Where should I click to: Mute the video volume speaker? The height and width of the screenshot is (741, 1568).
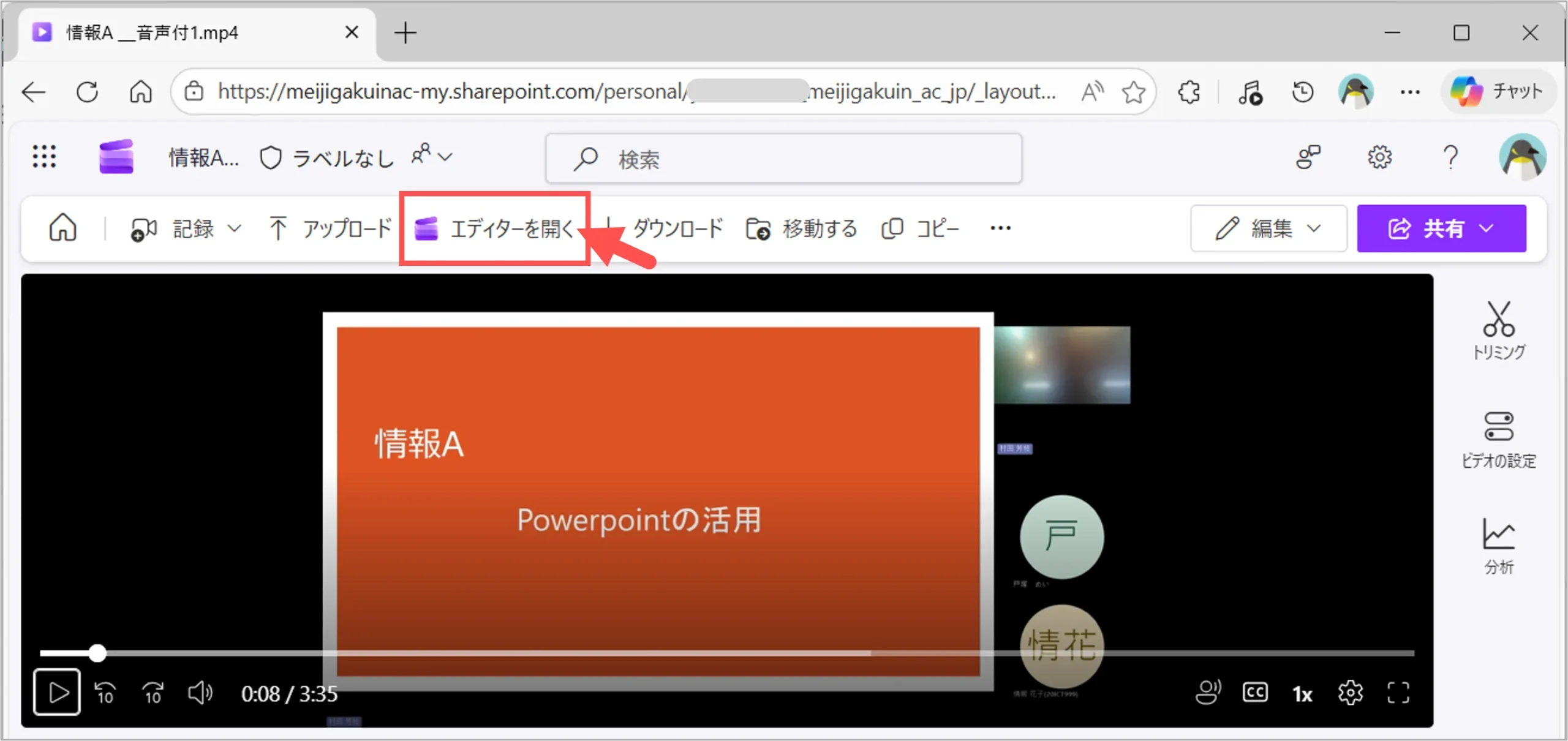[x=200, y=693]
